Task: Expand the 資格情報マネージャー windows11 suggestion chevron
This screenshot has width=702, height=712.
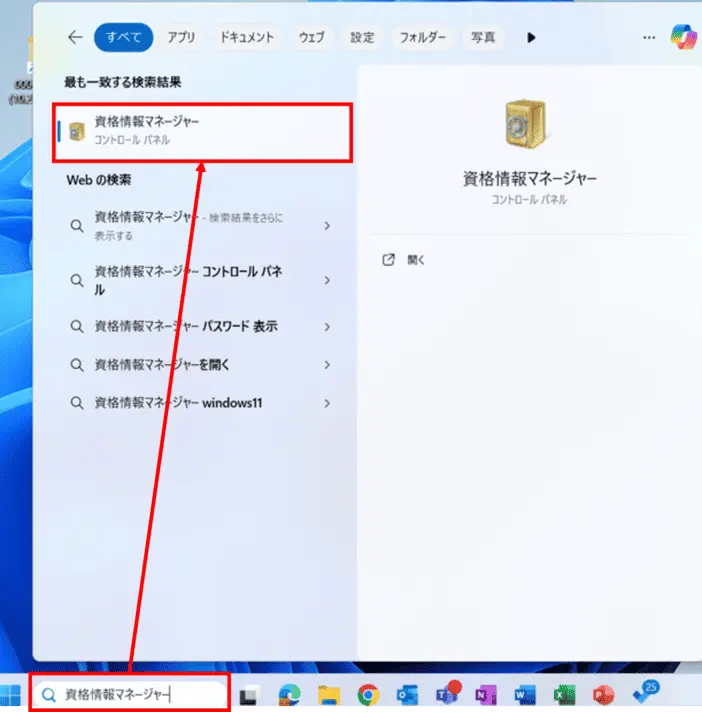Action: point(327,403)
